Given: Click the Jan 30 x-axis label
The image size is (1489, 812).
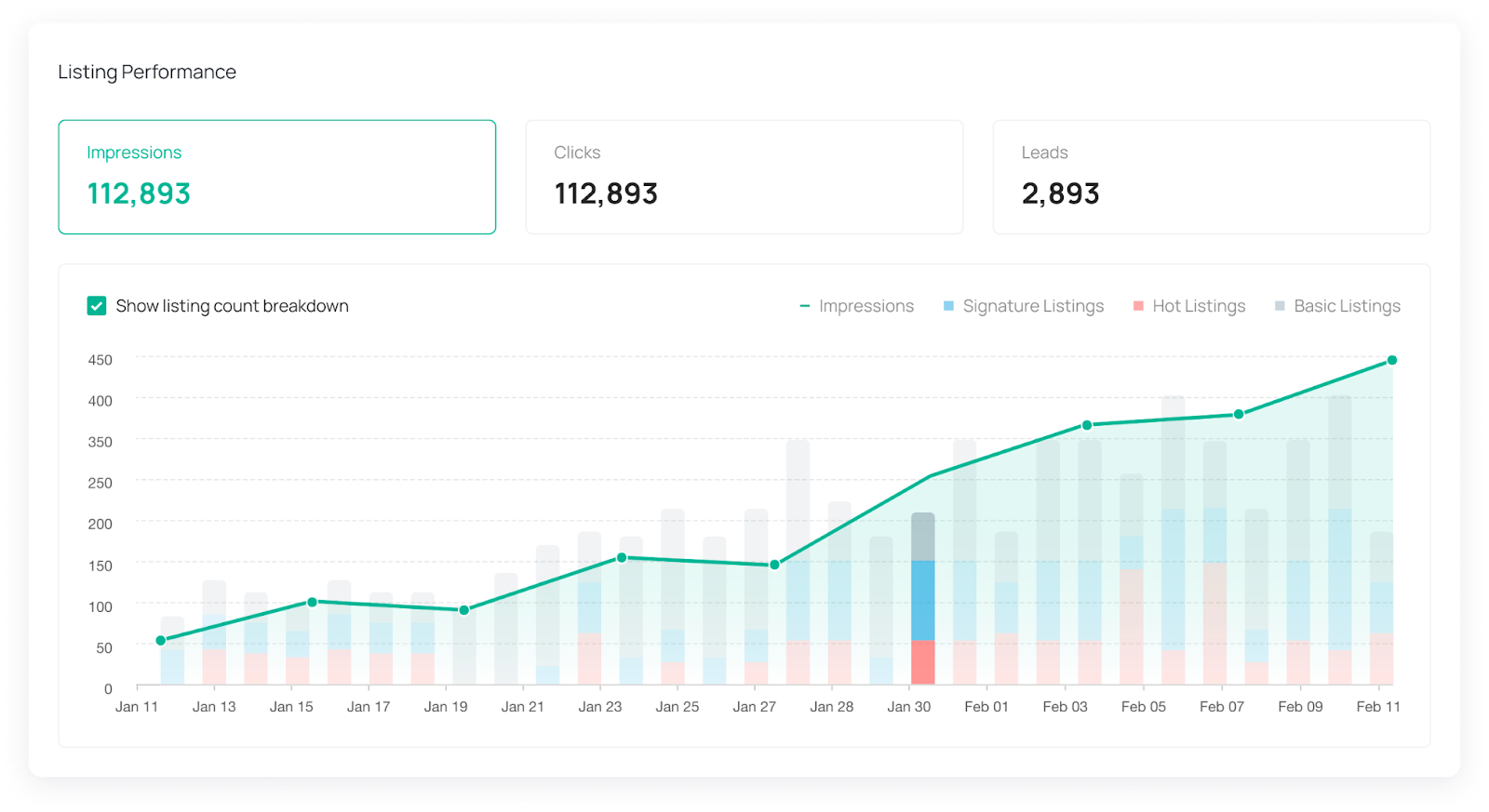Looking at the screenshot, I should coord(909,707).
